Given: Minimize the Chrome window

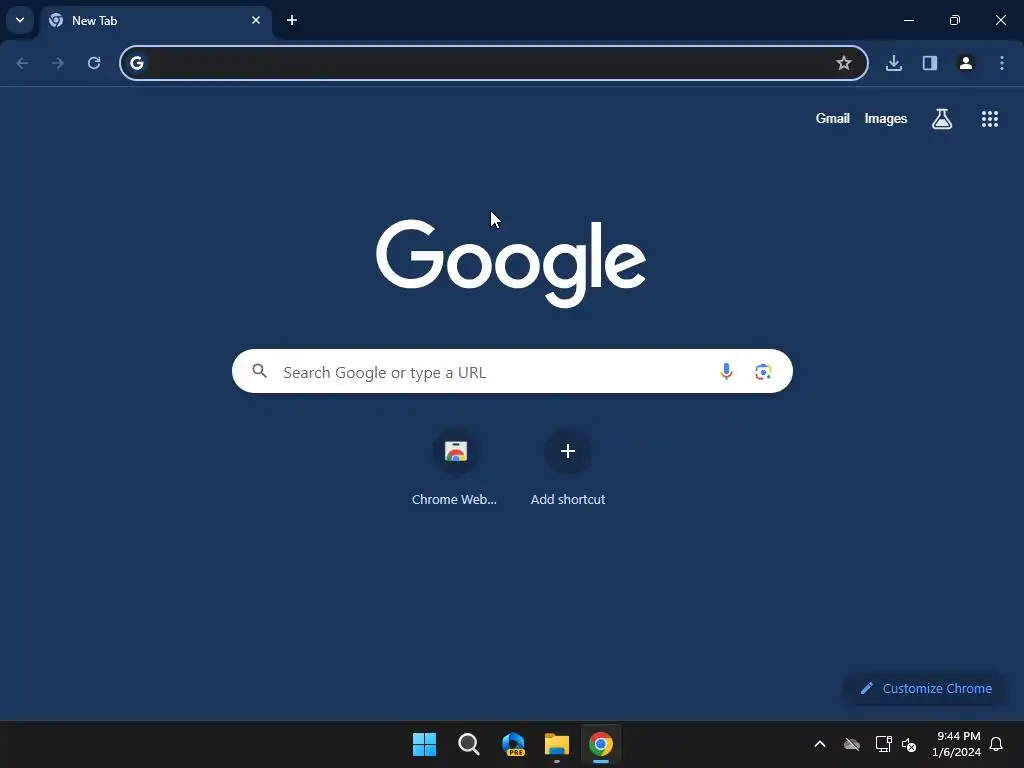Looking at the screenshot, I should pyautogui.click(x=909, y=20).
